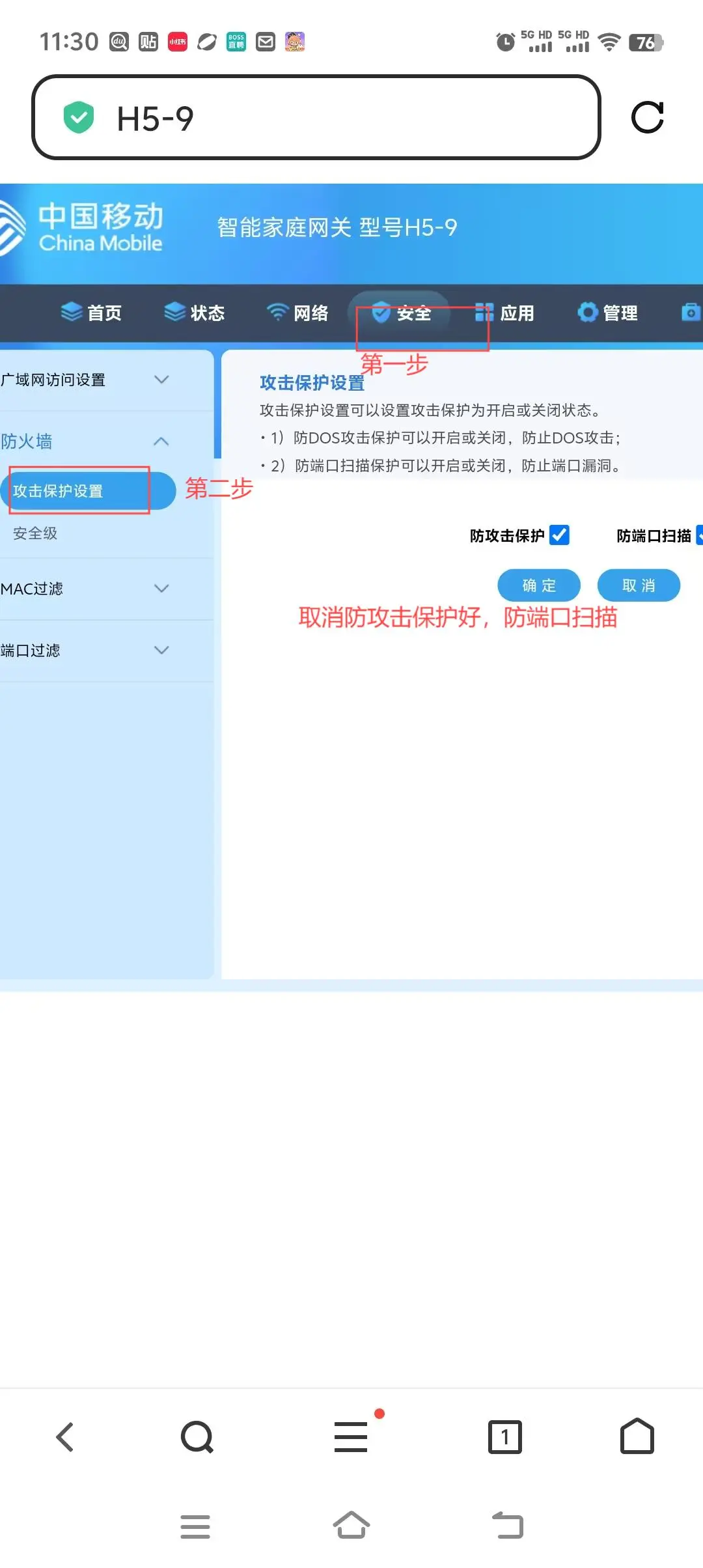This screenshot has height=1568, width=703.
Task: Uncheck the 防攻击保护 checkbox
Action: [559, 535]
